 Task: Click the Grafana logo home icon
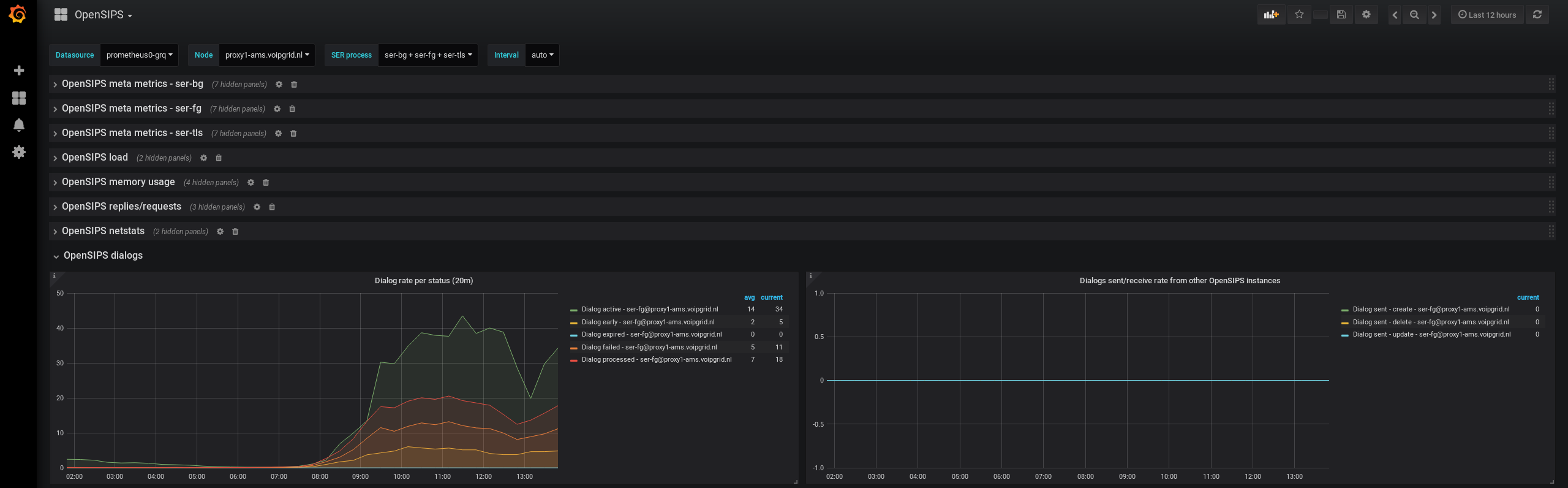click(18, 14)
